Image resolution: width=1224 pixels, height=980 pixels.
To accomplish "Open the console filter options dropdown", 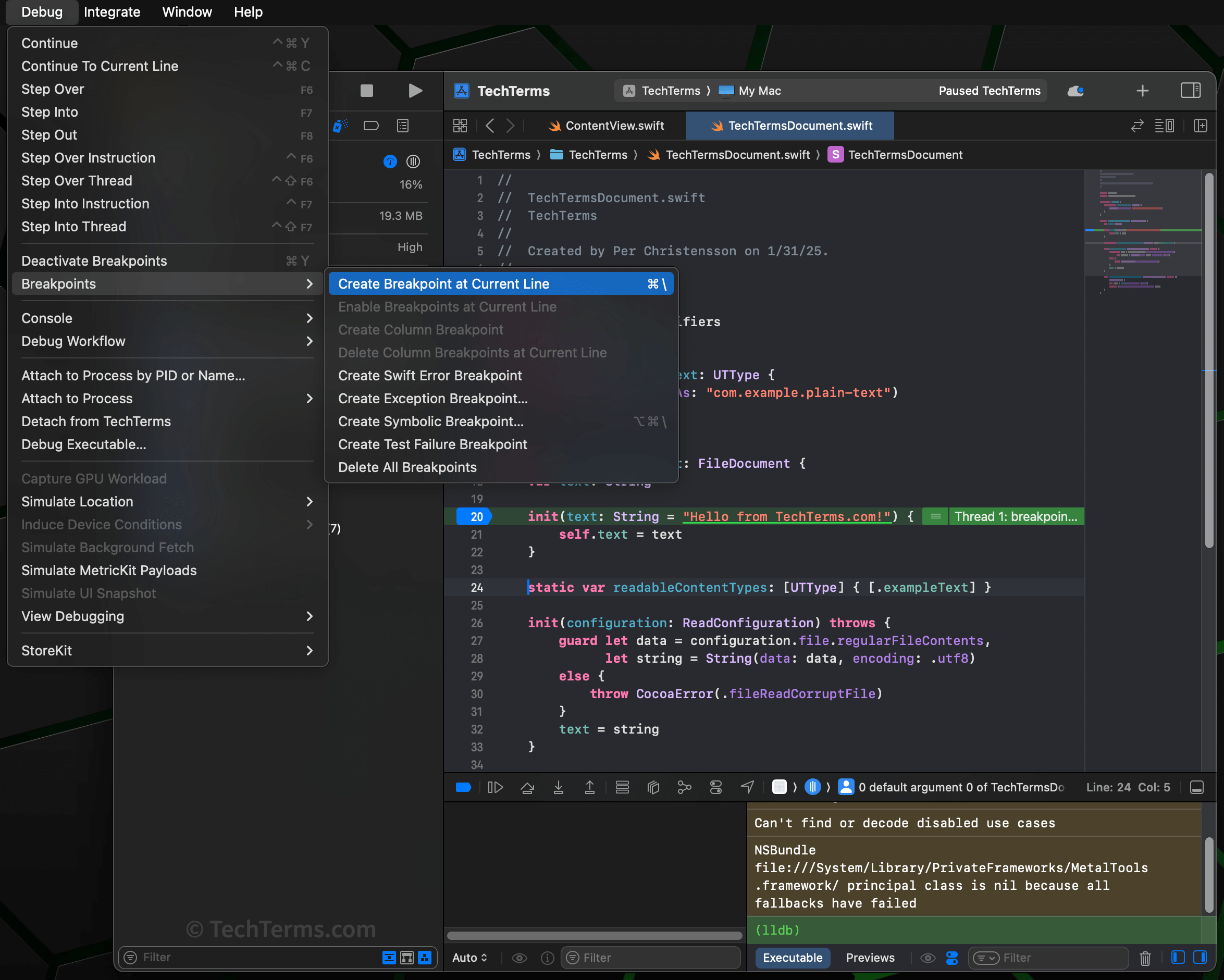I will point(985,958).
